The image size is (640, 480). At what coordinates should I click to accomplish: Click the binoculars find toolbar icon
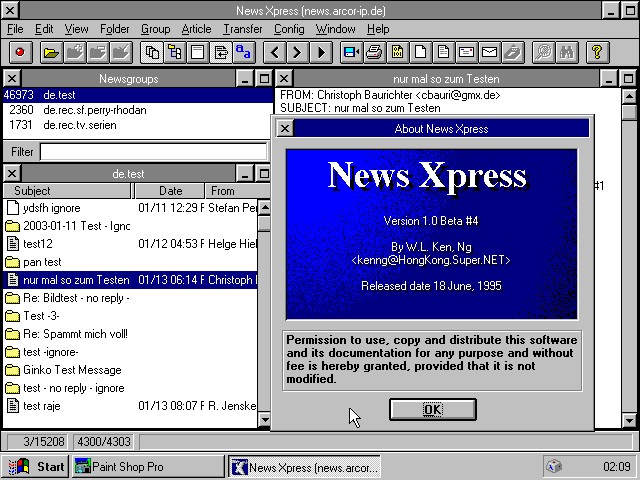pyautogui.click(x=567, y=52)
